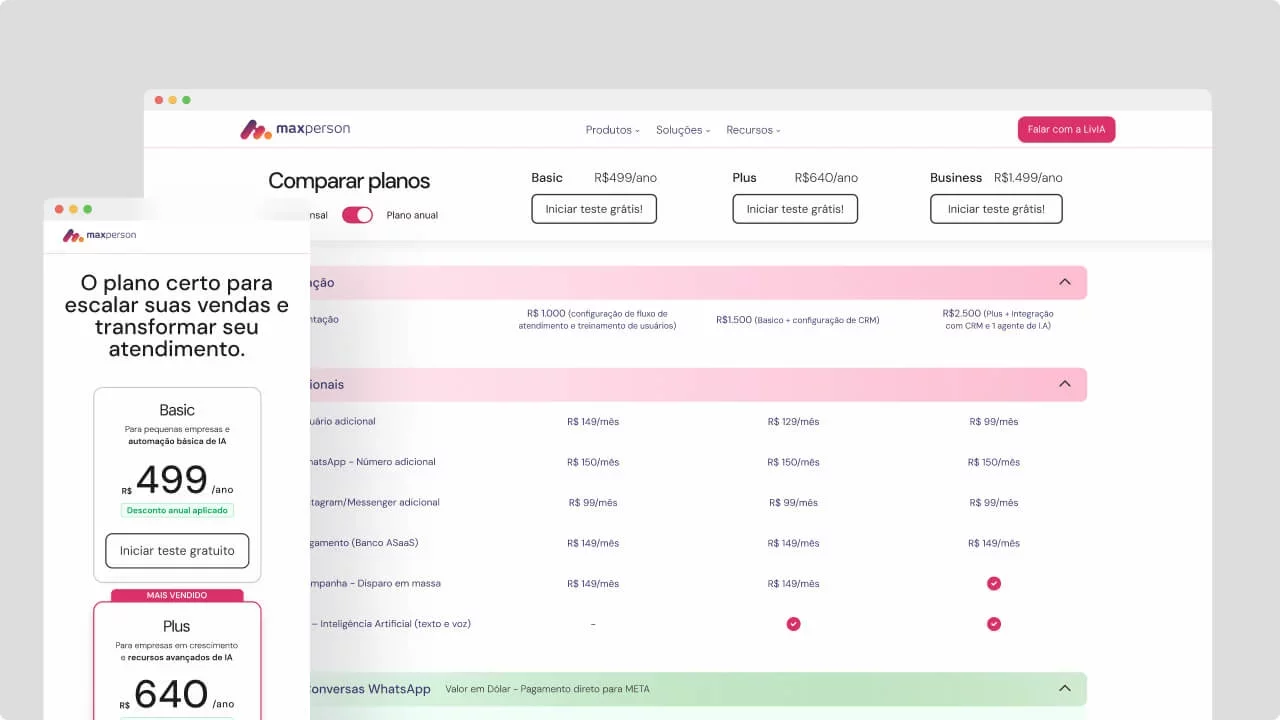Click the MAIS VENDIDO badge on Plus card
Screen dimensions: 1280x720
click(177, 595)
